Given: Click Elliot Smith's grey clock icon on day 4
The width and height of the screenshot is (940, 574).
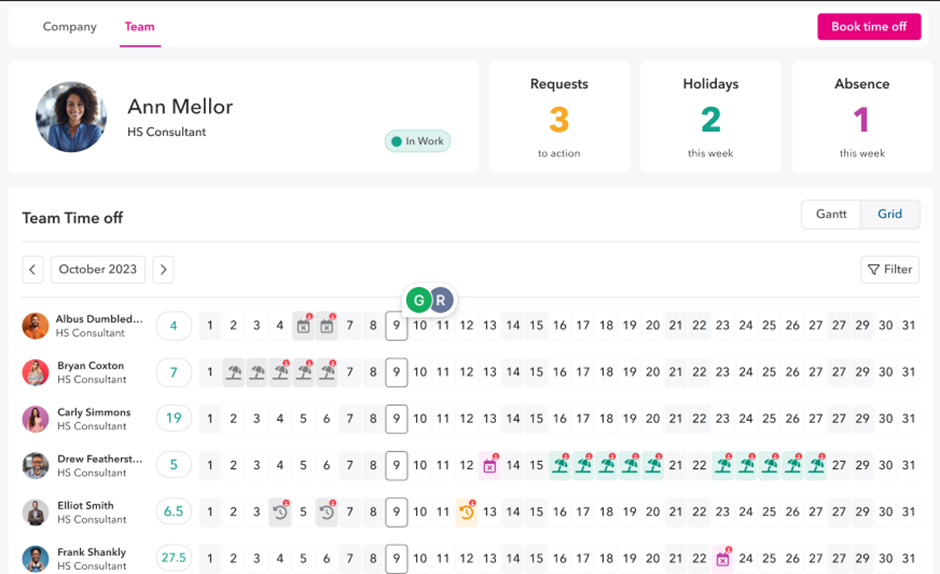Looking at the screenshot, I should 280,512.
